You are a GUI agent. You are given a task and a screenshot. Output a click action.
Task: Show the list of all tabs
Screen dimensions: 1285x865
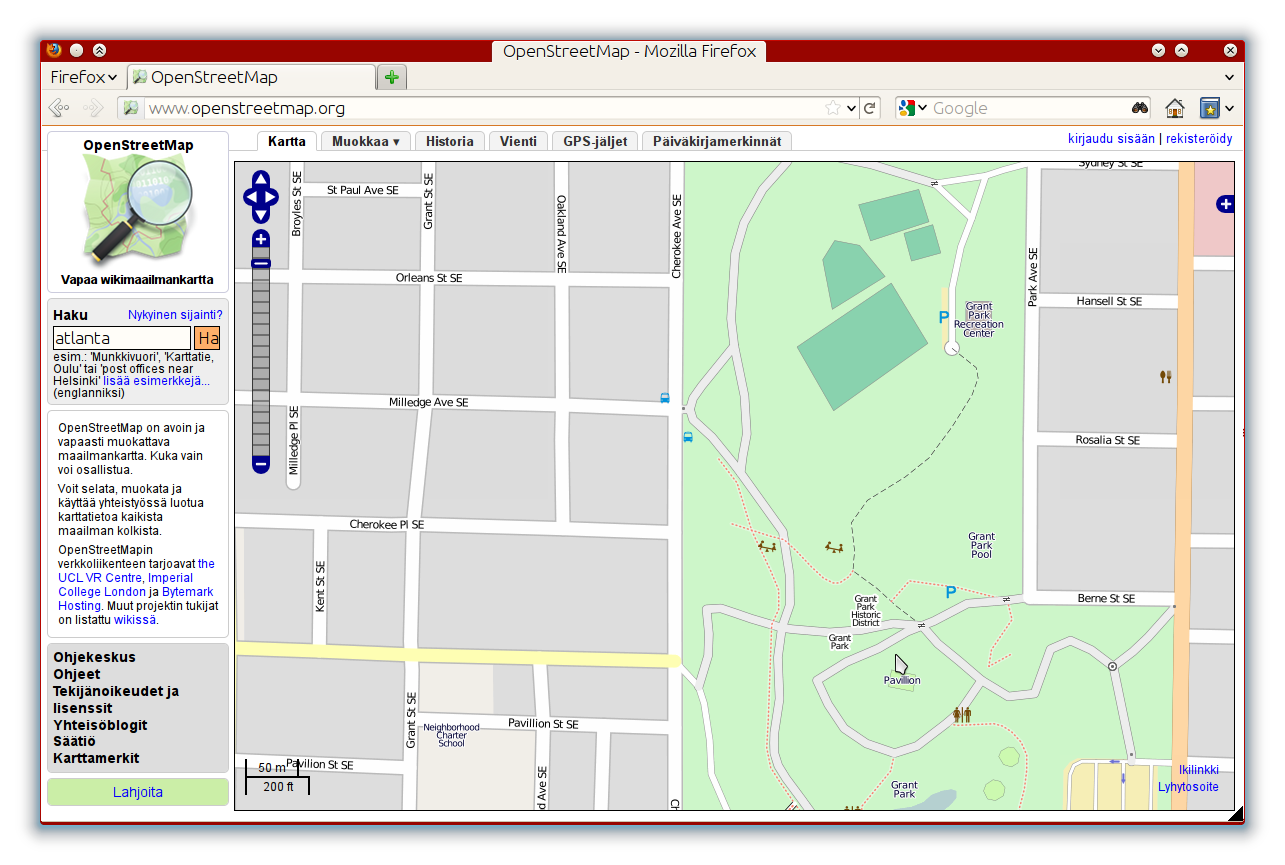[1229, 77]
